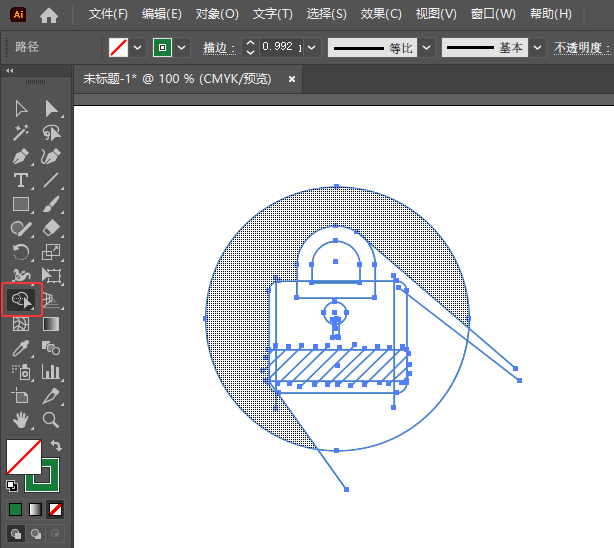Select the Type tool
This screenshot has height=548, width=614.
tap(21, 181)
